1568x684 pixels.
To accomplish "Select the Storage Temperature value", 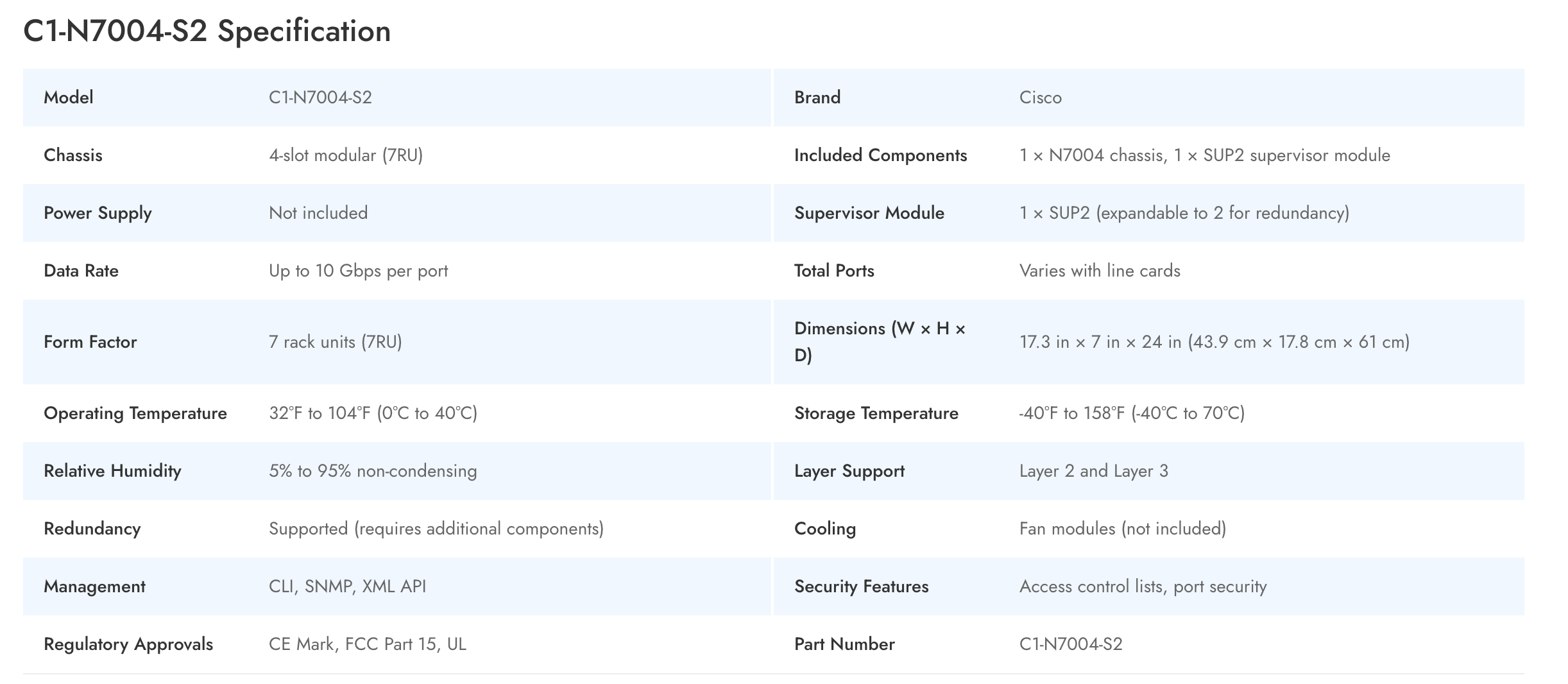I will (x=1132, y=413).
